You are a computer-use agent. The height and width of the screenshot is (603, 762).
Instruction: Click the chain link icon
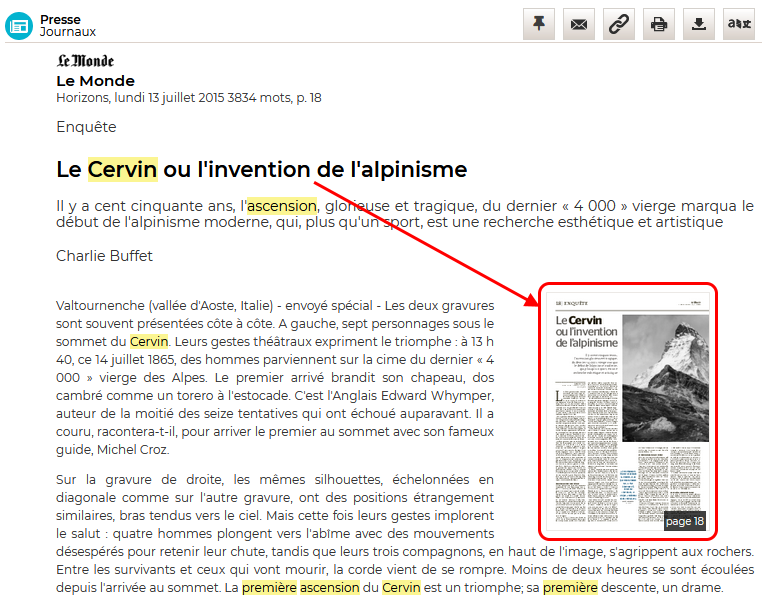click(x=619, y=25)
